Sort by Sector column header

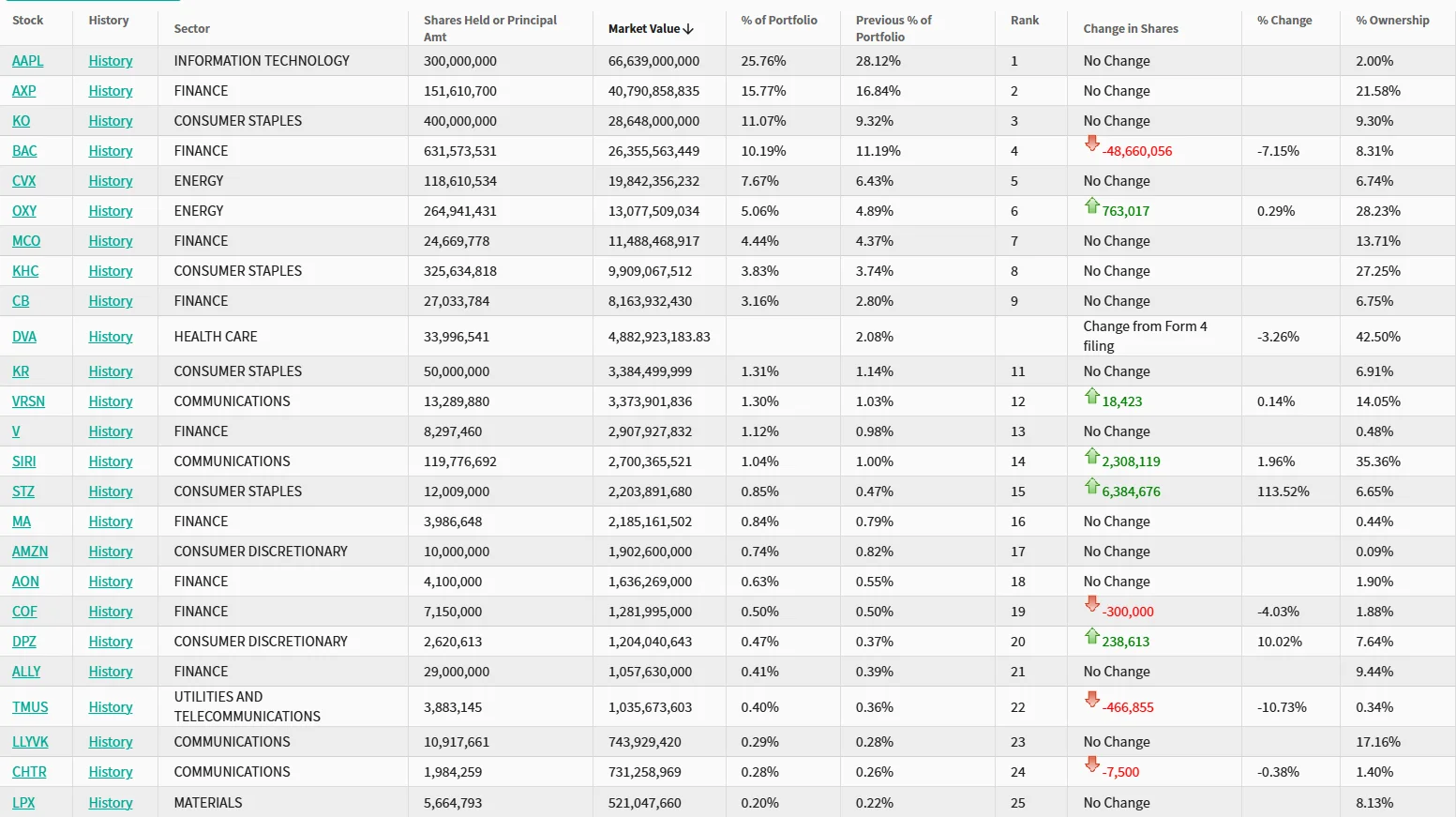click(x=192, y=29)
